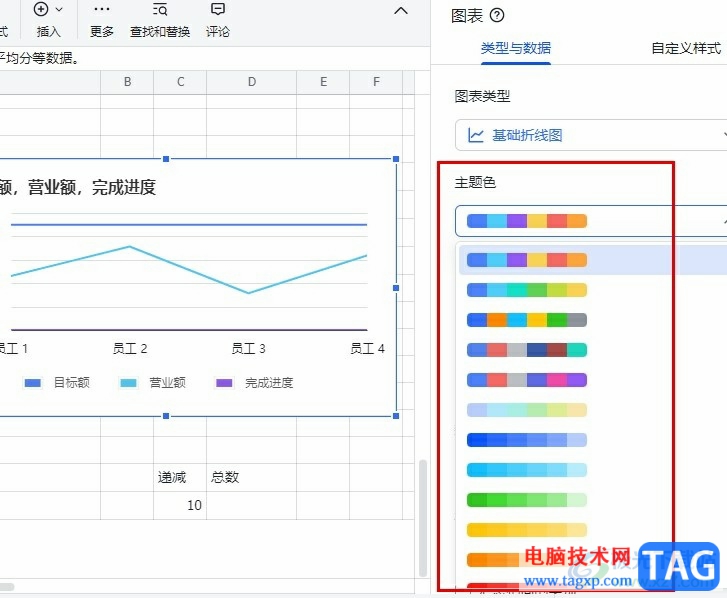Click the line chart icon in chart type box
The image size is (727, 598).
[x=476, y=135]
